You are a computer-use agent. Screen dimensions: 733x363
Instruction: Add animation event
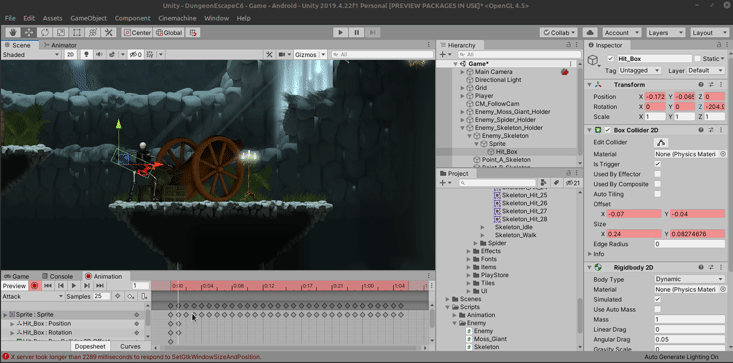[144, 296]
